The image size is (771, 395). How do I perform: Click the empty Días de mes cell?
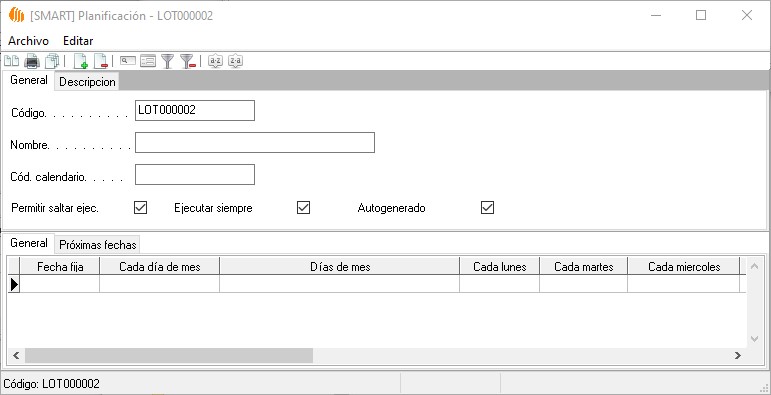[x=340, y=284]
